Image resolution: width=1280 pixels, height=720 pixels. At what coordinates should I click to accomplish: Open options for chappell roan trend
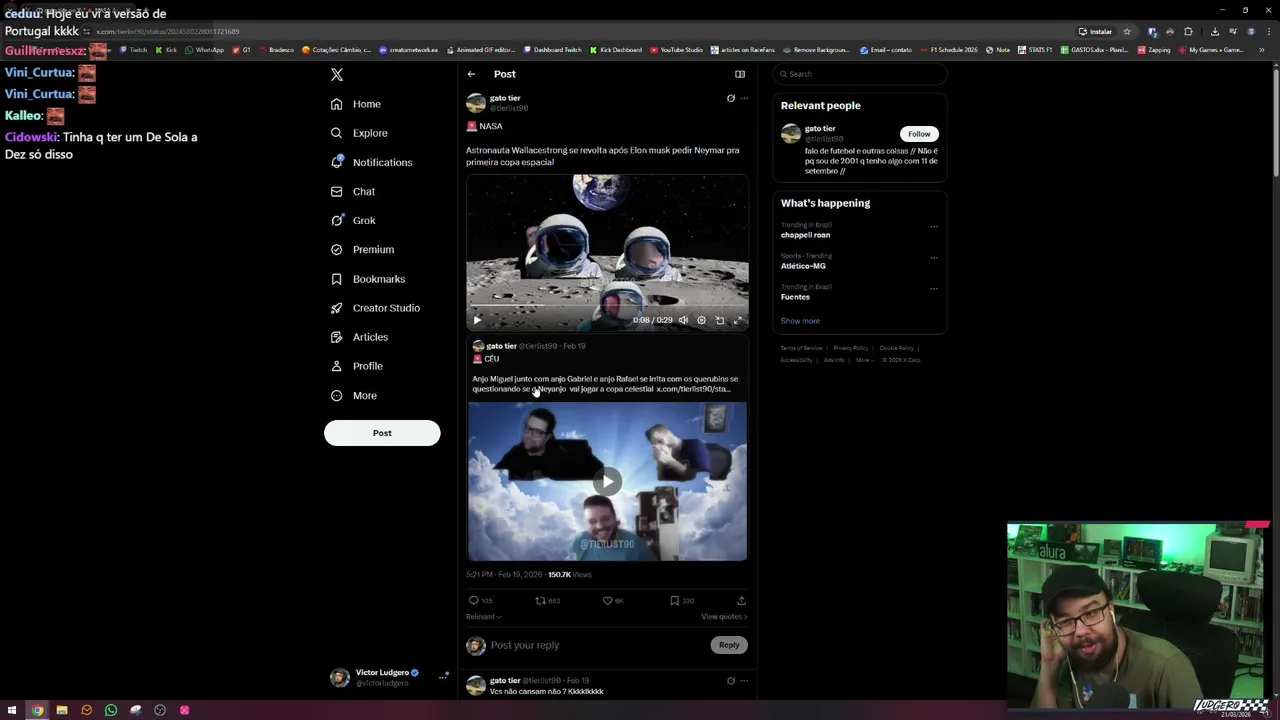click(x=934, y=227)
